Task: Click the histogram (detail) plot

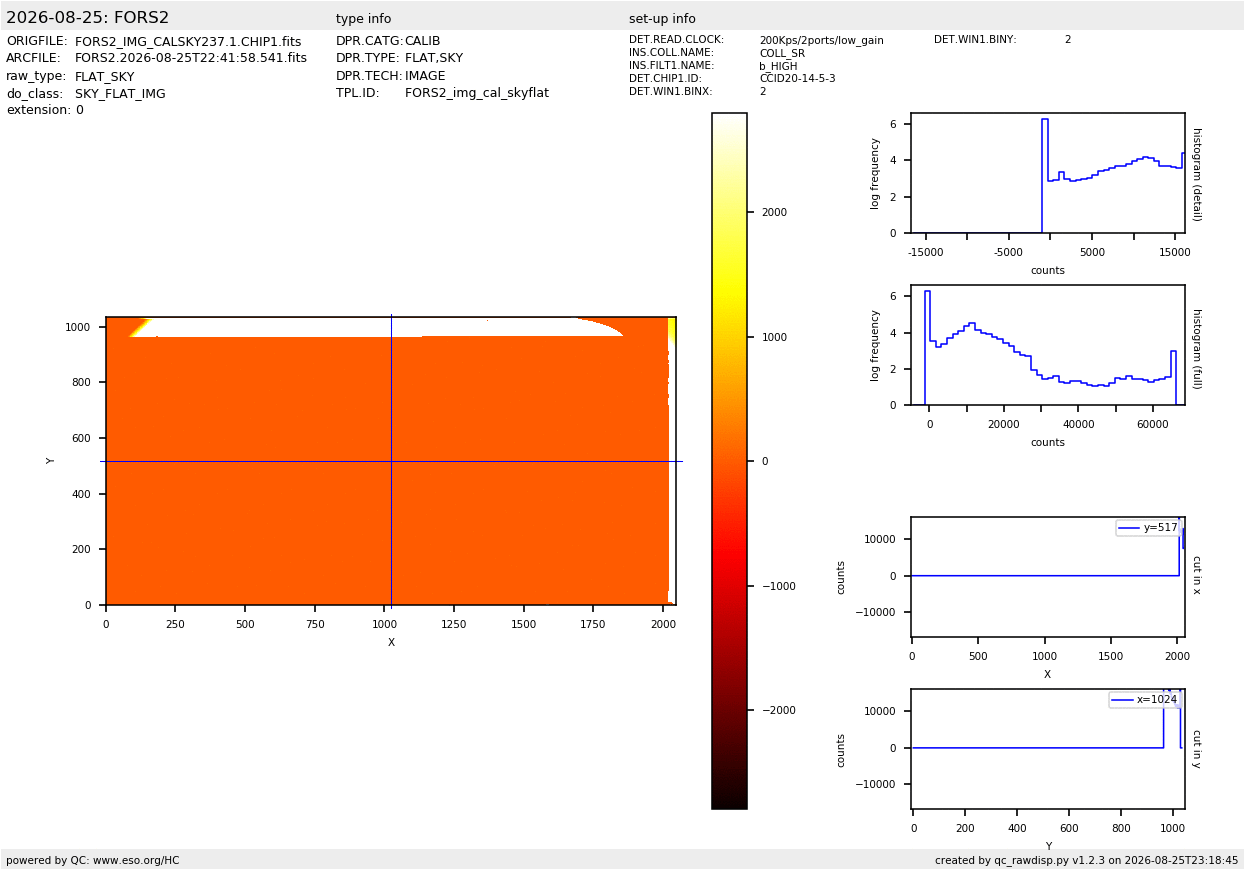Action: click(1048, 173)
